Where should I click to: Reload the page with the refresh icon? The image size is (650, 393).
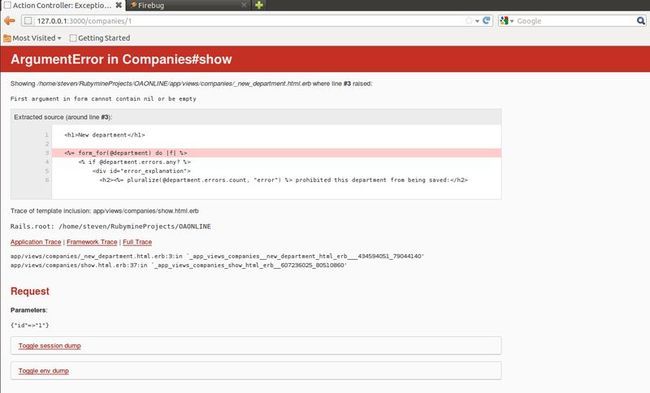(x=486, y=20)
